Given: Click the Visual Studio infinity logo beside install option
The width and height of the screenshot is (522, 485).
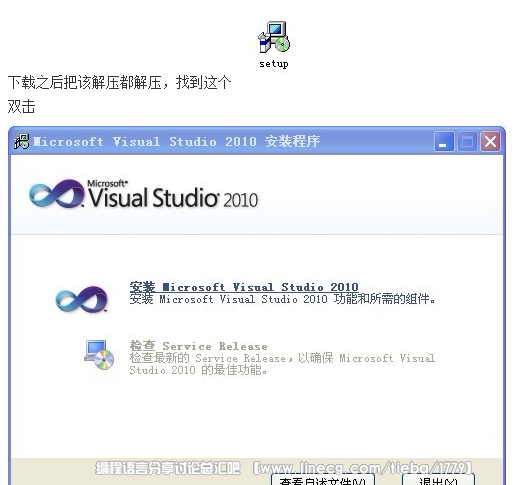Looking at the screenshot, I should (x=82, y=299).
